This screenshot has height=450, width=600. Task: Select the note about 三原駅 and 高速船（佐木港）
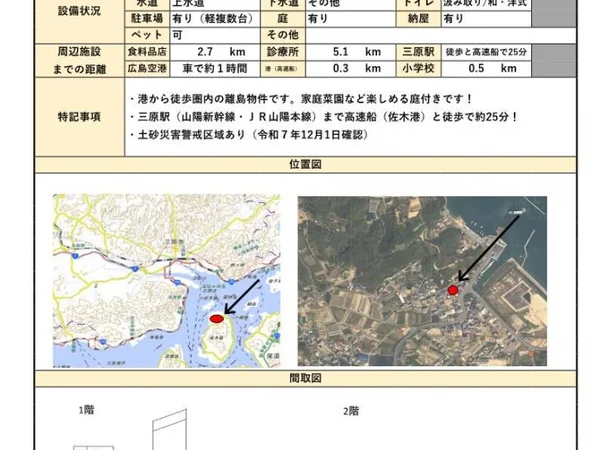(324, 117)
